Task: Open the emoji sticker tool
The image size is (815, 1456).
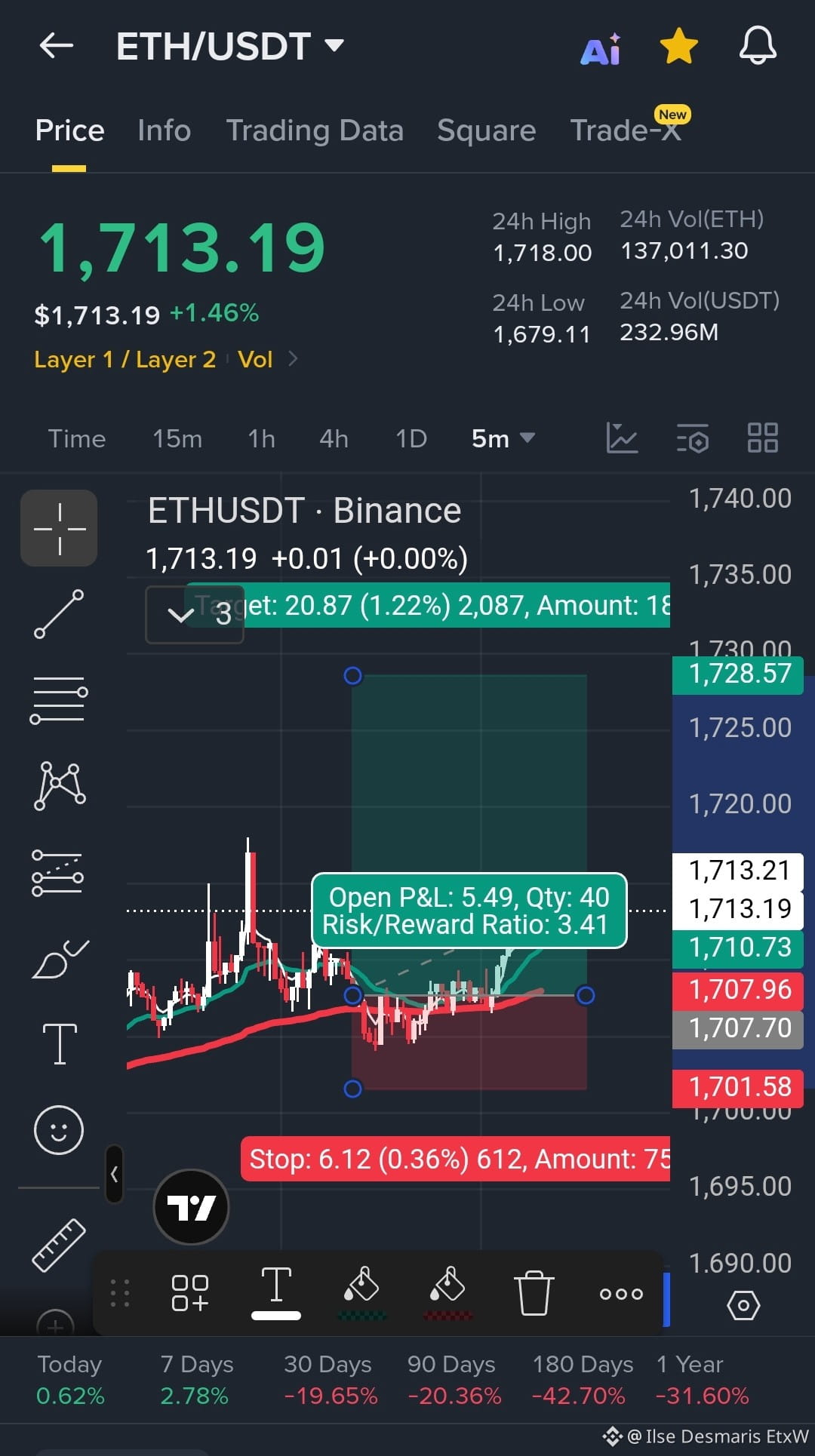Action: [59, 1129]
